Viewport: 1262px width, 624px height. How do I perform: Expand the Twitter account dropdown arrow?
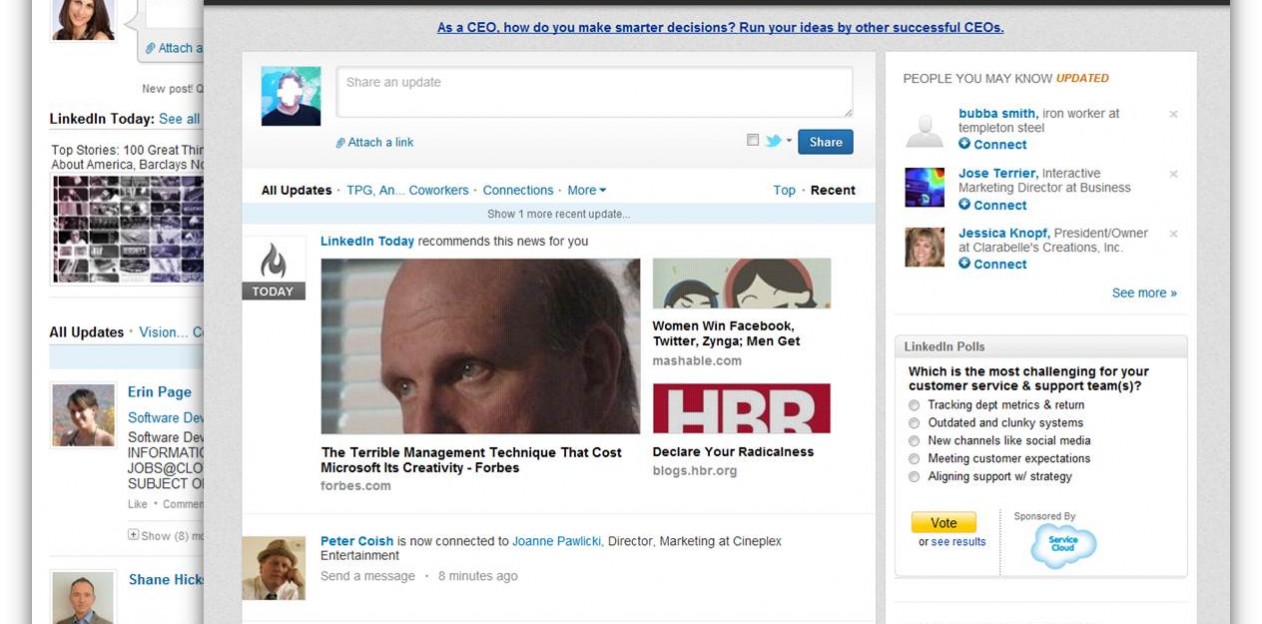pos(789,141)
